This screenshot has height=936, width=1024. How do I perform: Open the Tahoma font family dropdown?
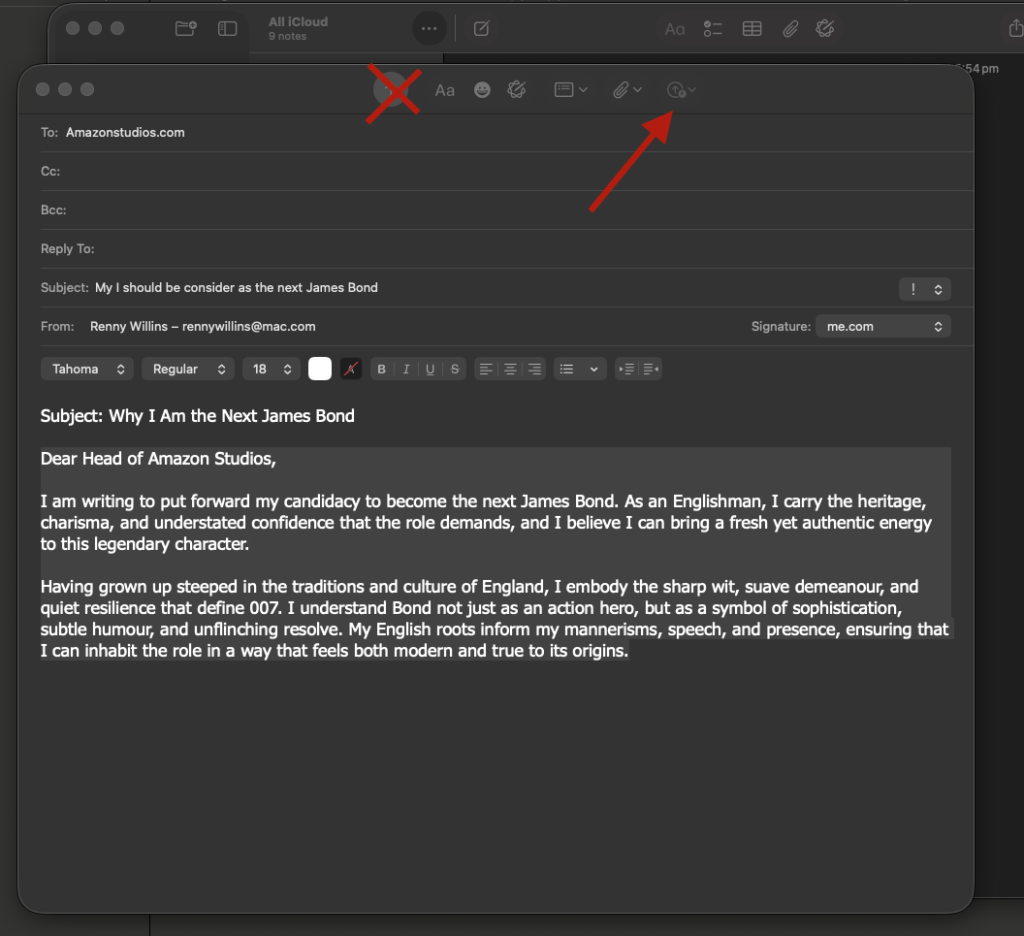(87, 369)
